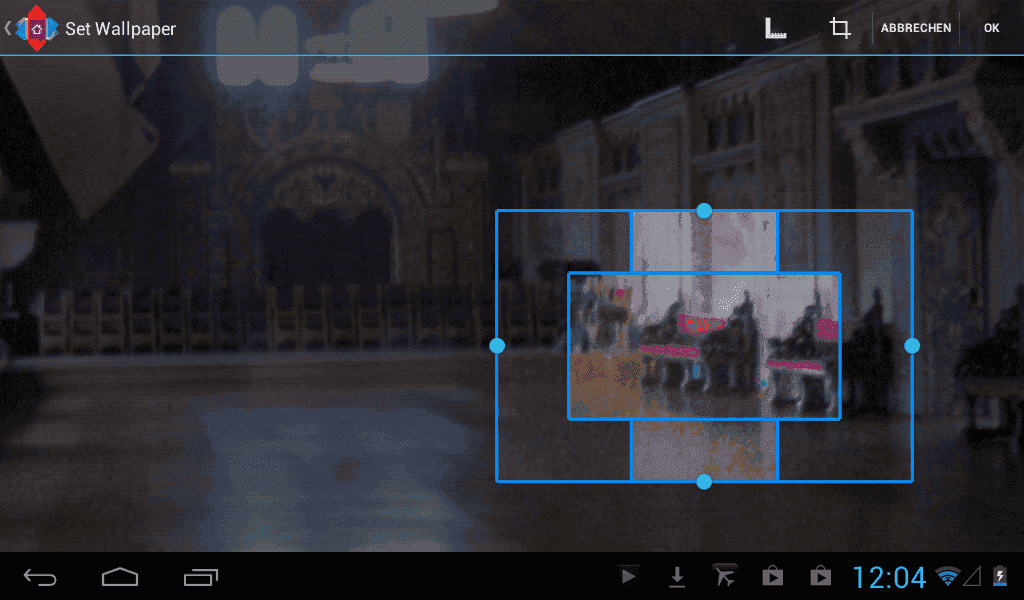This screenshot has width=1024, height=600.
Task: Open the download notification icon
Action: pos(677,576)
